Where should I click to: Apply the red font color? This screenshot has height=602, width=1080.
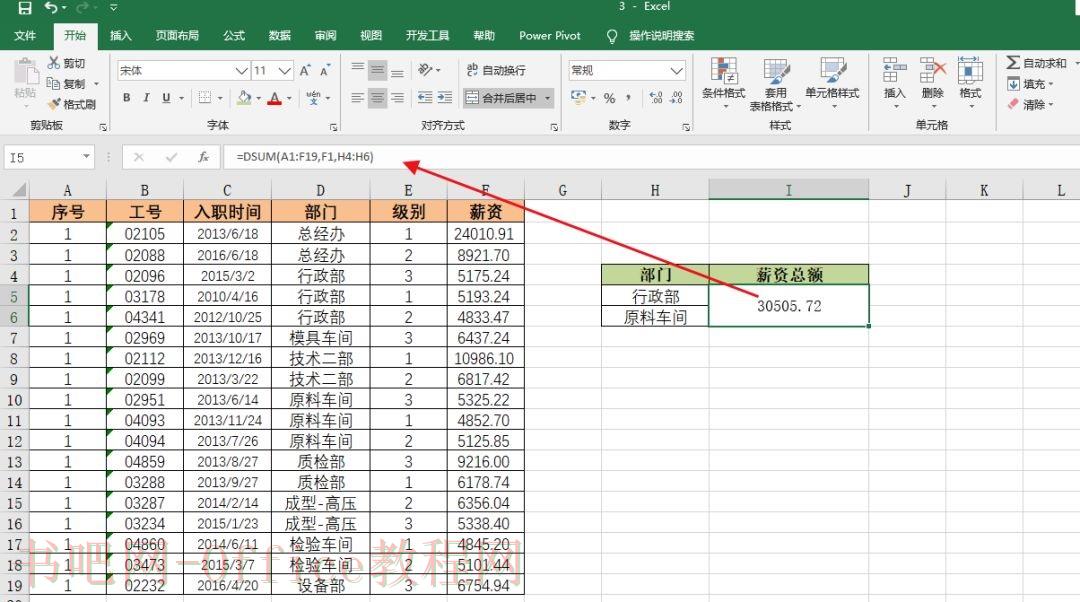[x=275, y=98]
